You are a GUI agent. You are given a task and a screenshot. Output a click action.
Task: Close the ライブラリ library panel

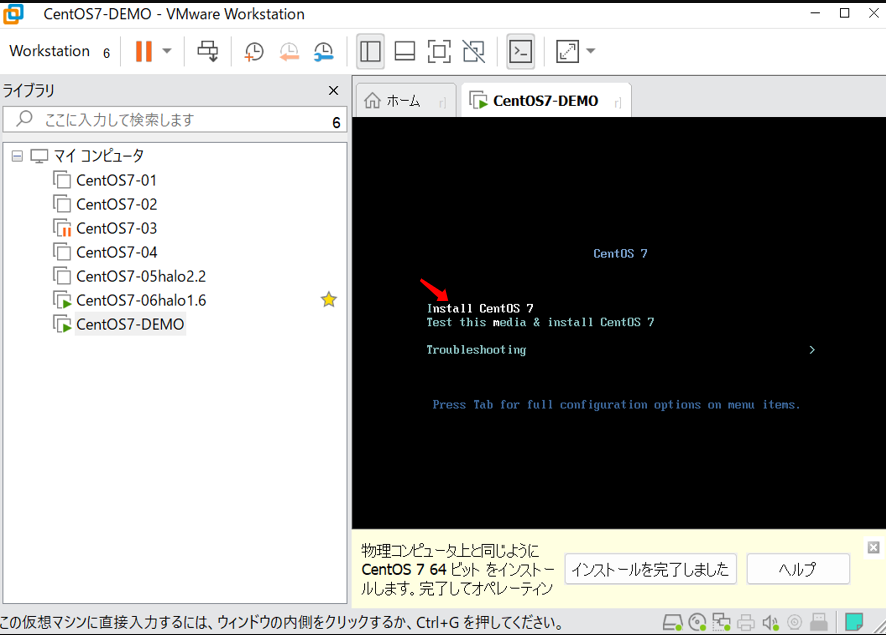click(x=333, y=90)
